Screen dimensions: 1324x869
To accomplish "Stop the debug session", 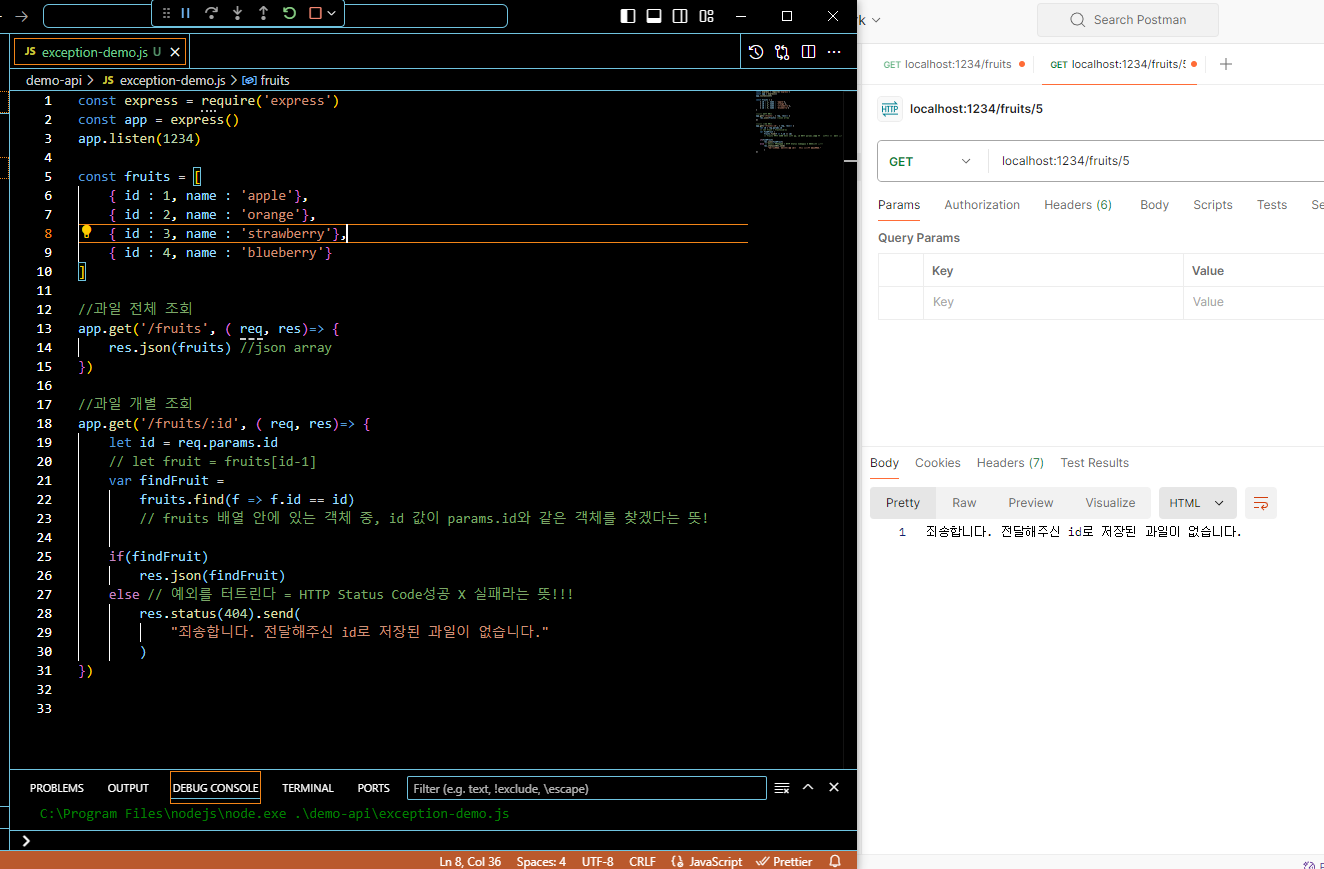I will (315, 14).
